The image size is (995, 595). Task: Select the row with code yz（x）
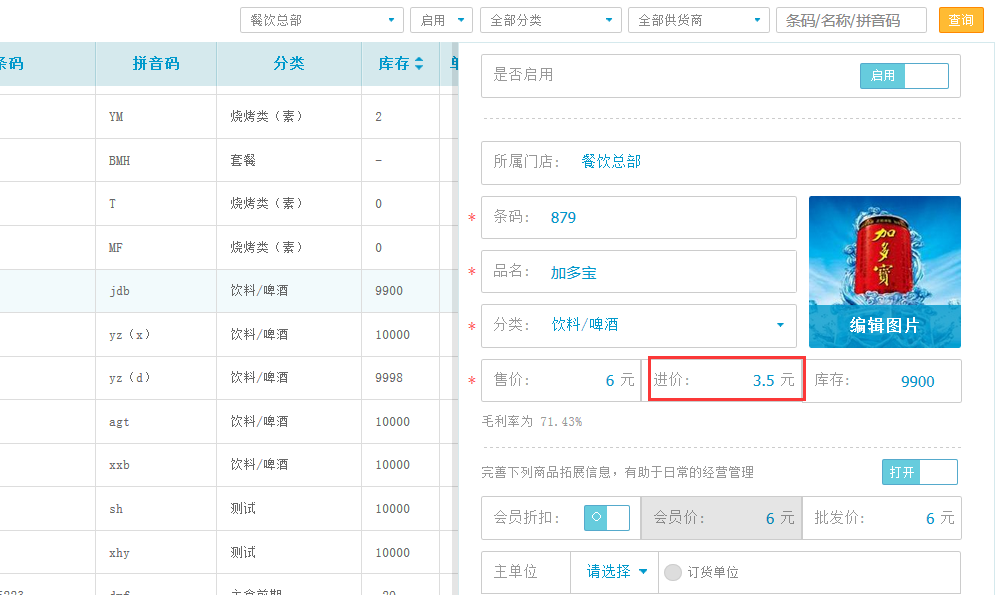[x=228, y=334]
